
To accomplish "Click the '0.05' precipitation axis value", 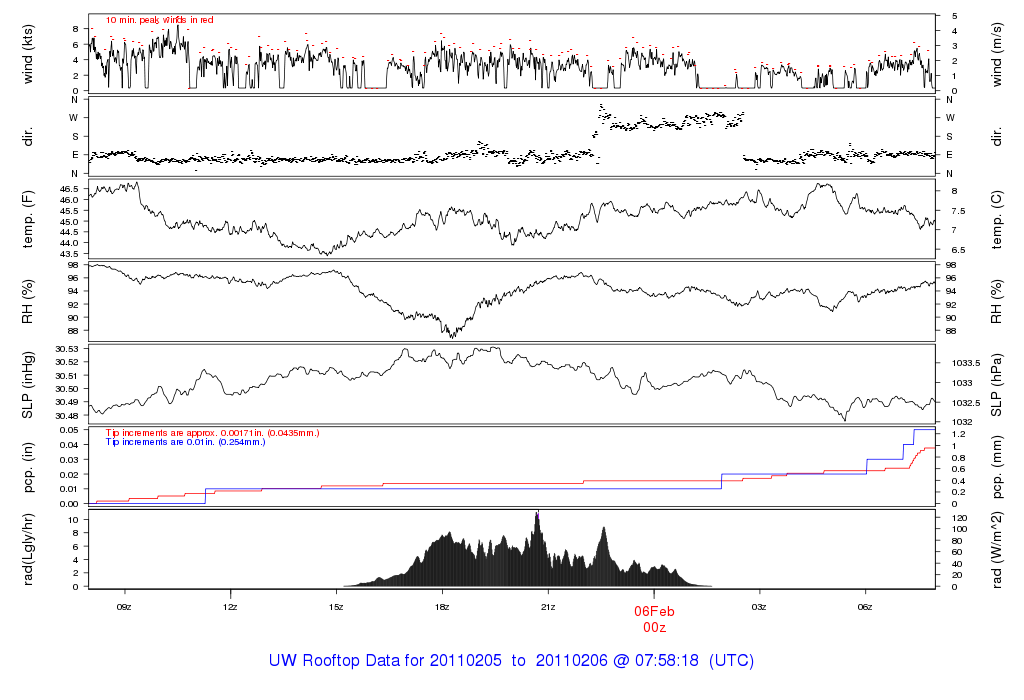I will 69,430.
